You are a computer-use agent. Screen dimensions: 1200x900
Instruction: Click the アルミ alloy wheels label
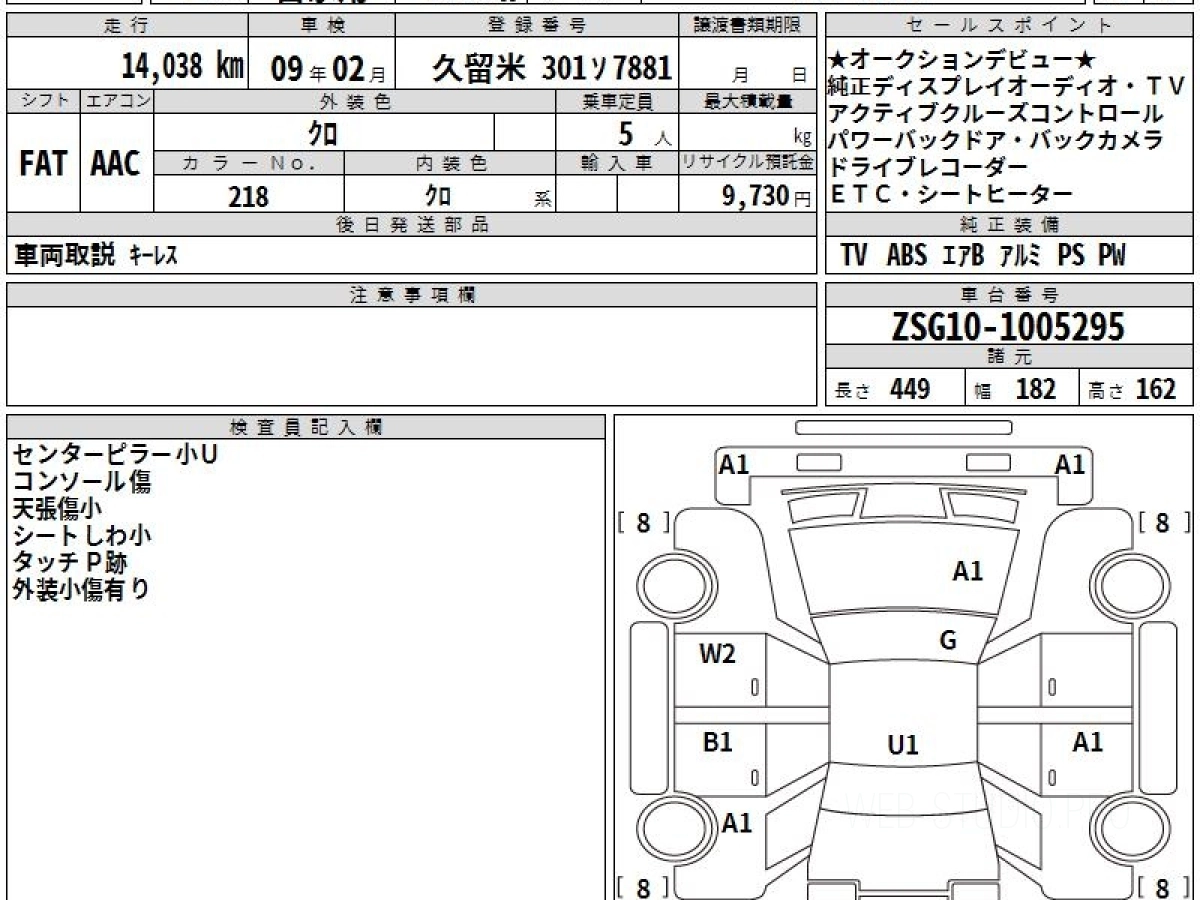pos(1020,256)
